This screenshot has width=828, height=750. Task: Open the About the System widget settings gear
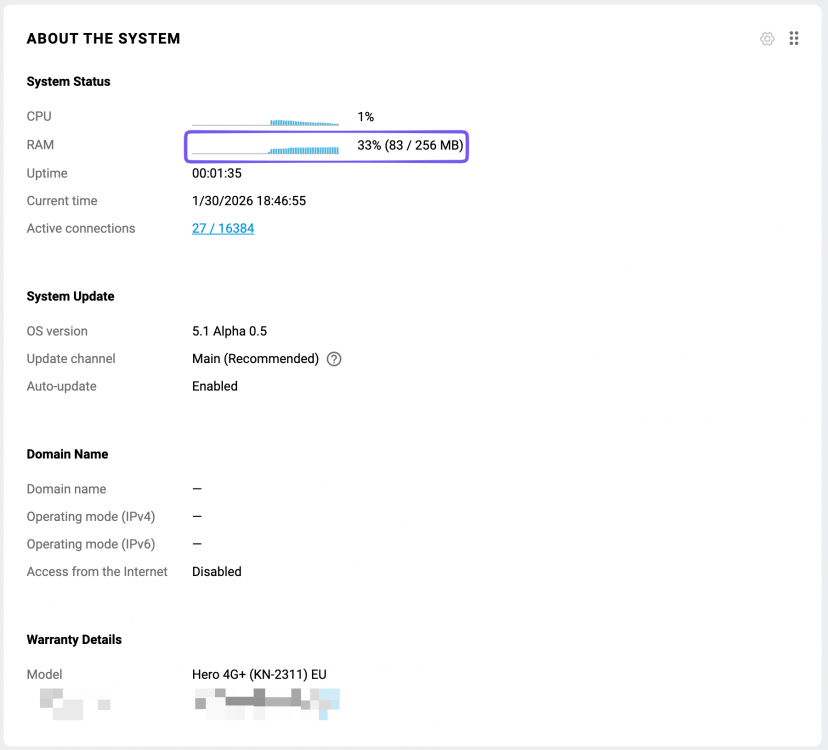coord(767,39)
